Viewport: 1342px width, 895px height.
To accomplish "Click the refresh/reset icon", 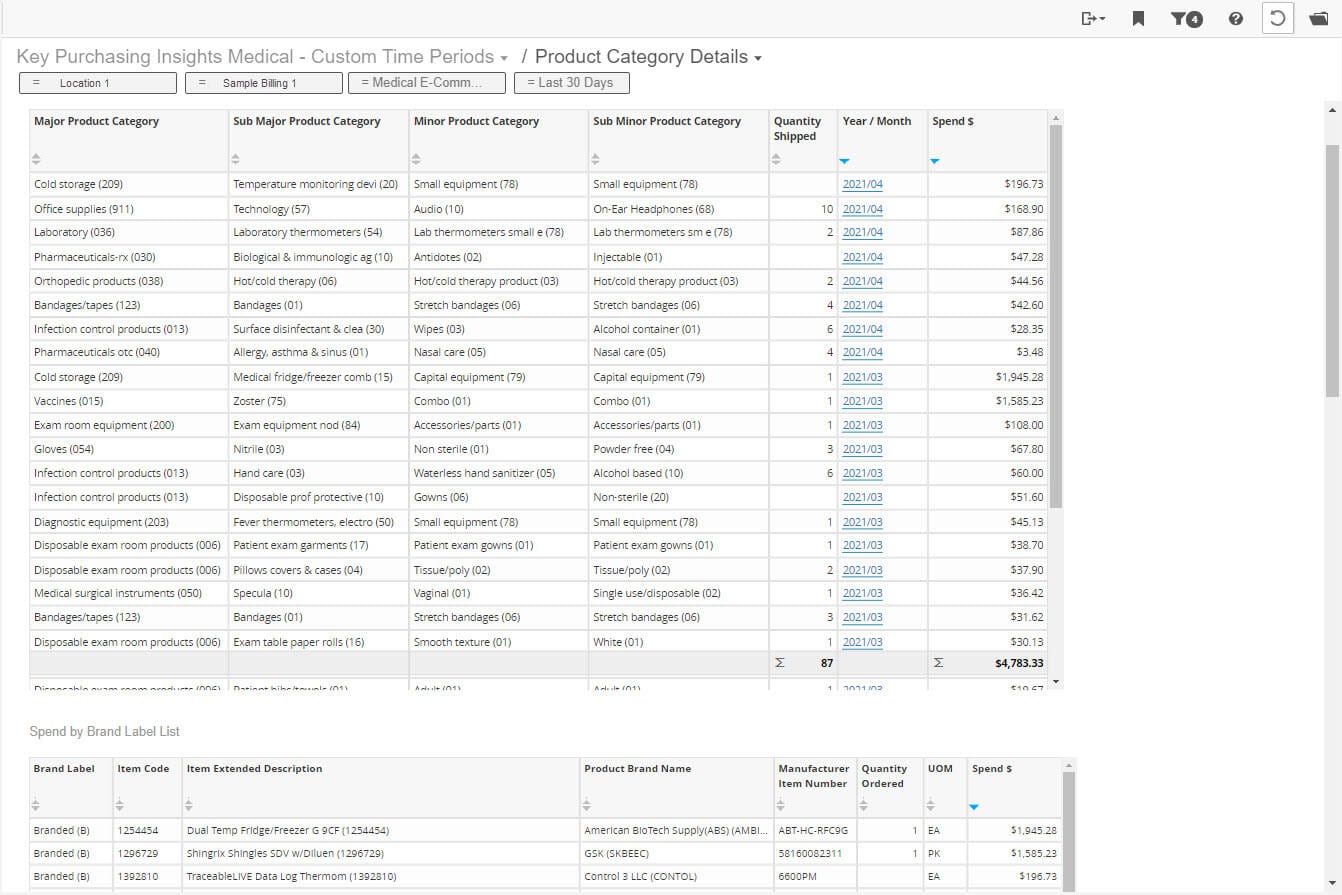I will click(1277, 18).
